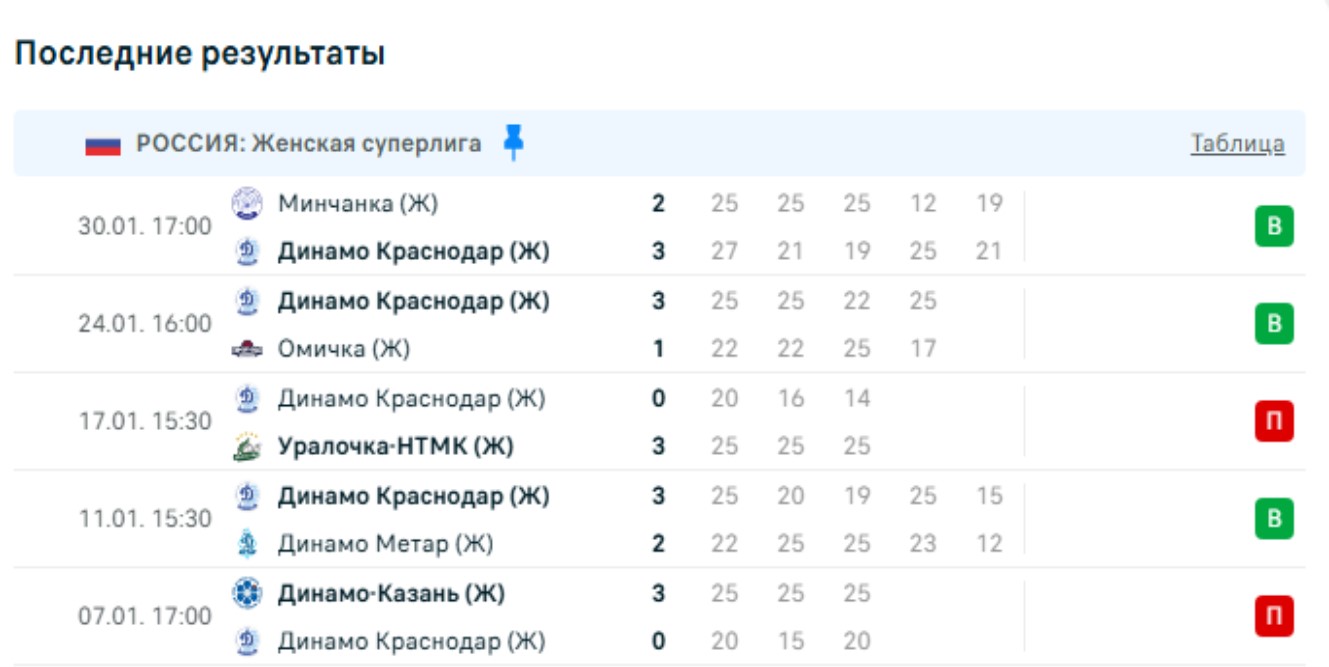Open the Омичка (Ж) team name
1329x667 pixels.
[344, 349]
